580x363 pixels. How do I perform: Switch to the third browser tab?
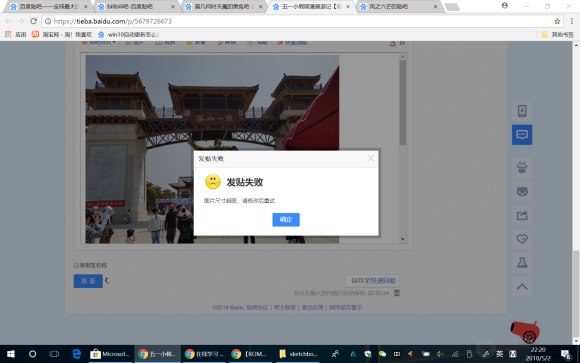click(222, 7)
